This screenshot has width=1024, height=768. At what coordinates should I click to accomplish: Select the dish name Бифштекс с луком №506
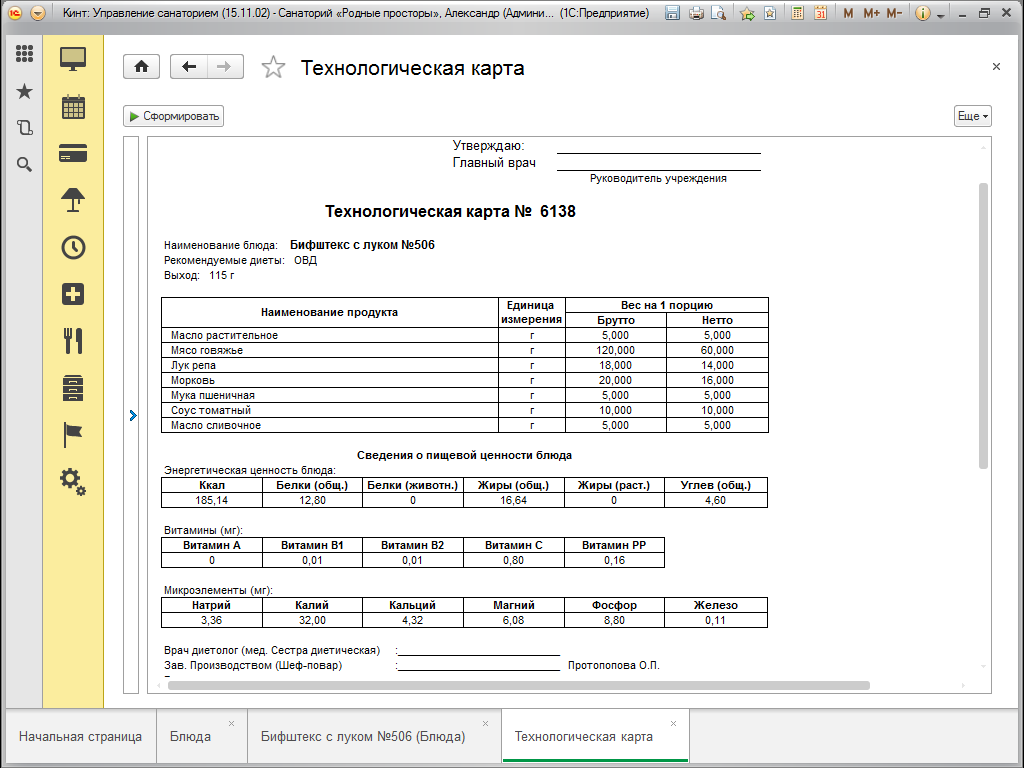(x=362, y=245)
